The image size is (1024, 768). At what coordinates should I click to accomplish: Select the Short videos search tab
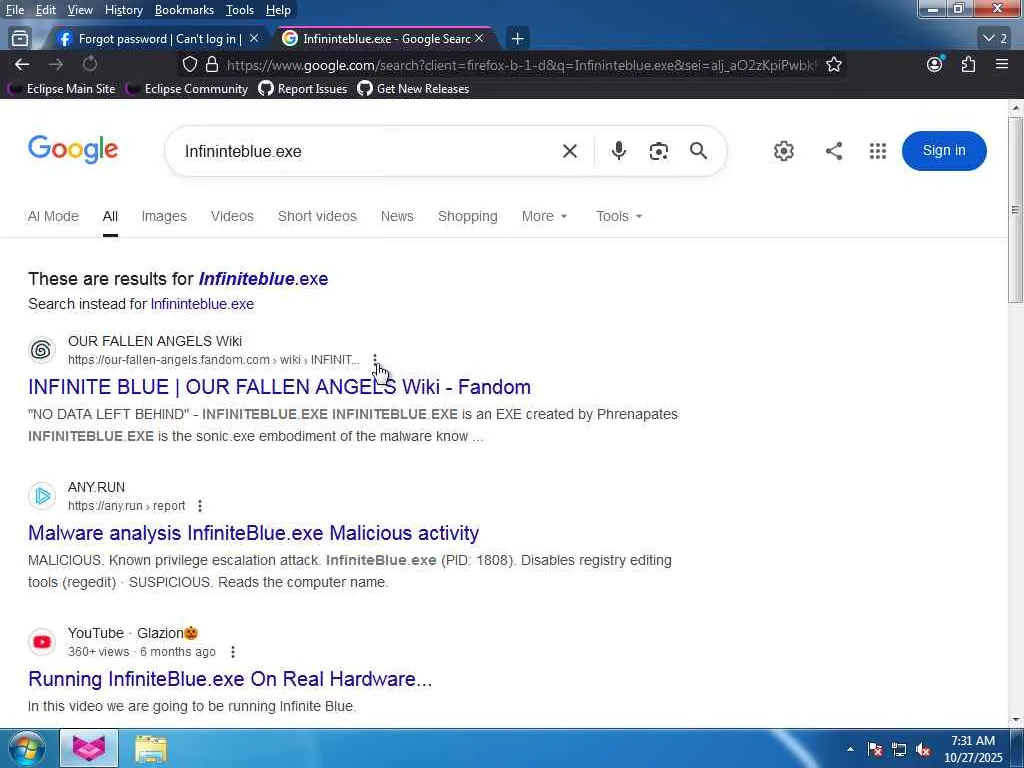317,216
